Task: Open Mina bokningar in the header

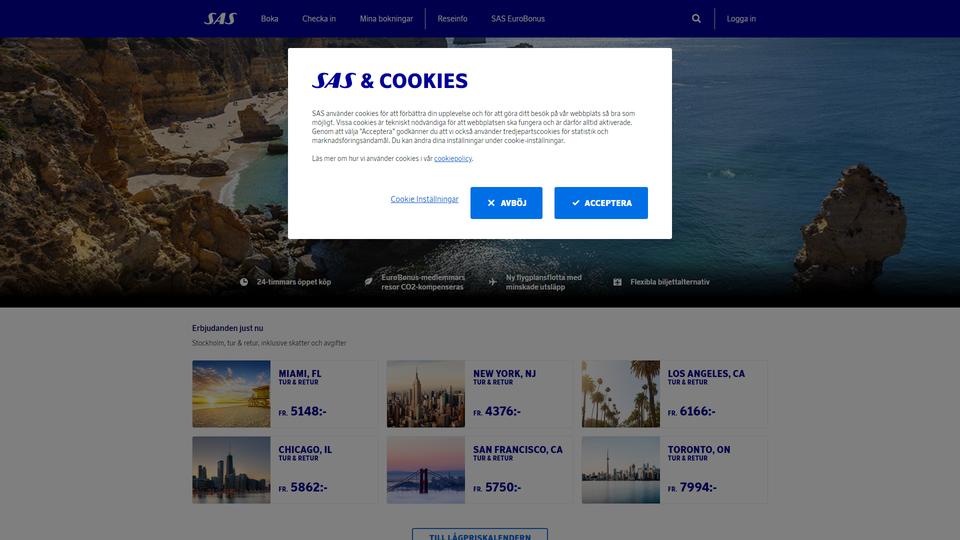Action: (x=386, y=19)
